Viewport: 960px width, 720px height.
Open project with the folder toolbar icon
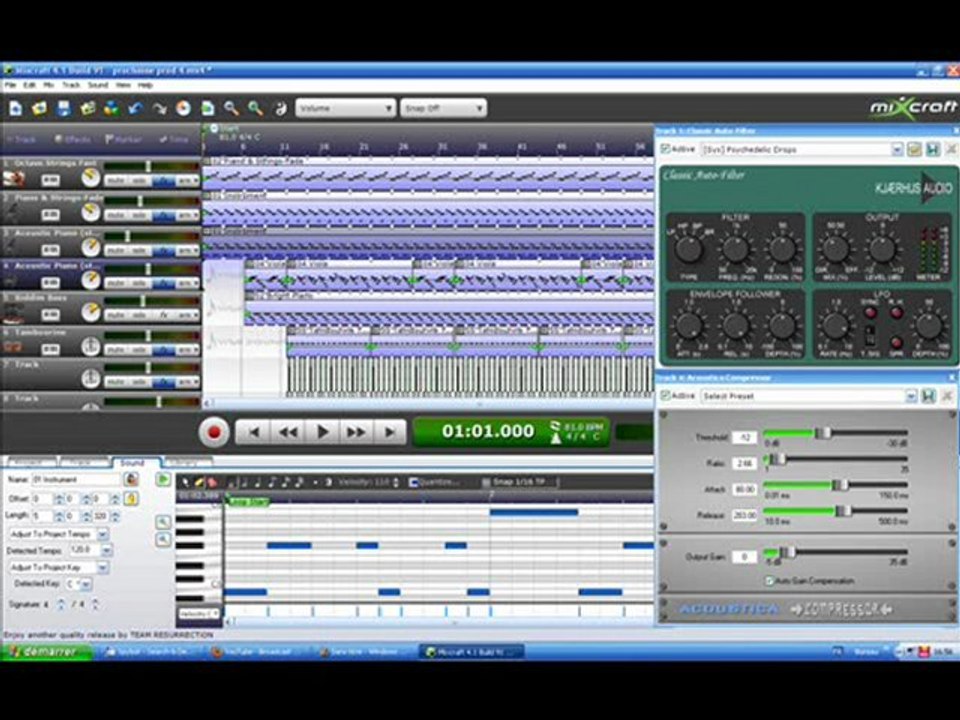pos(39,109)
